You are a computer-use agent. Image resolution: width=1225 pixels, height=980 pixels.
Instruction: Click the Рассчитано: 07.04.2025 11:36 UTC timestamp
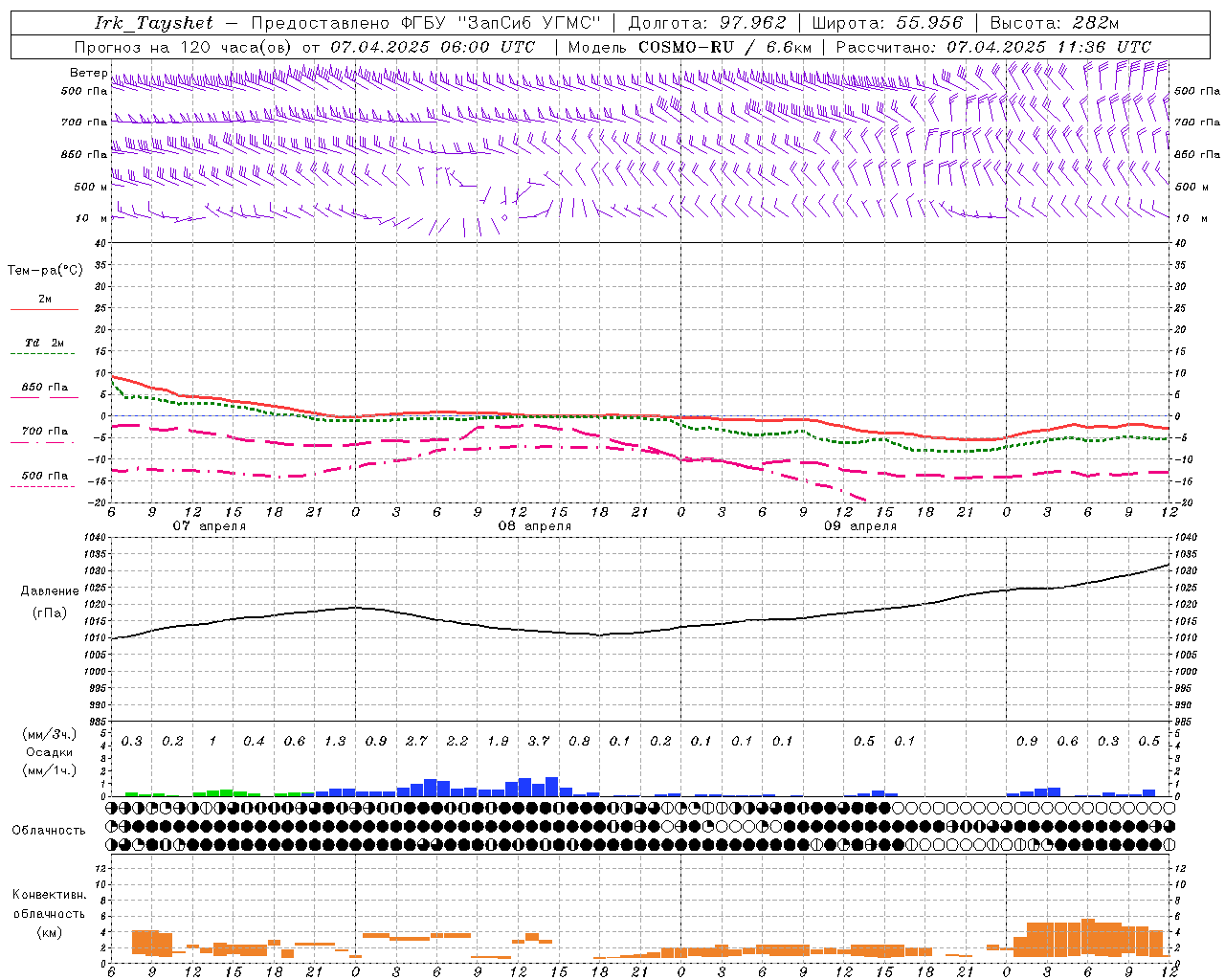point(993,47)
